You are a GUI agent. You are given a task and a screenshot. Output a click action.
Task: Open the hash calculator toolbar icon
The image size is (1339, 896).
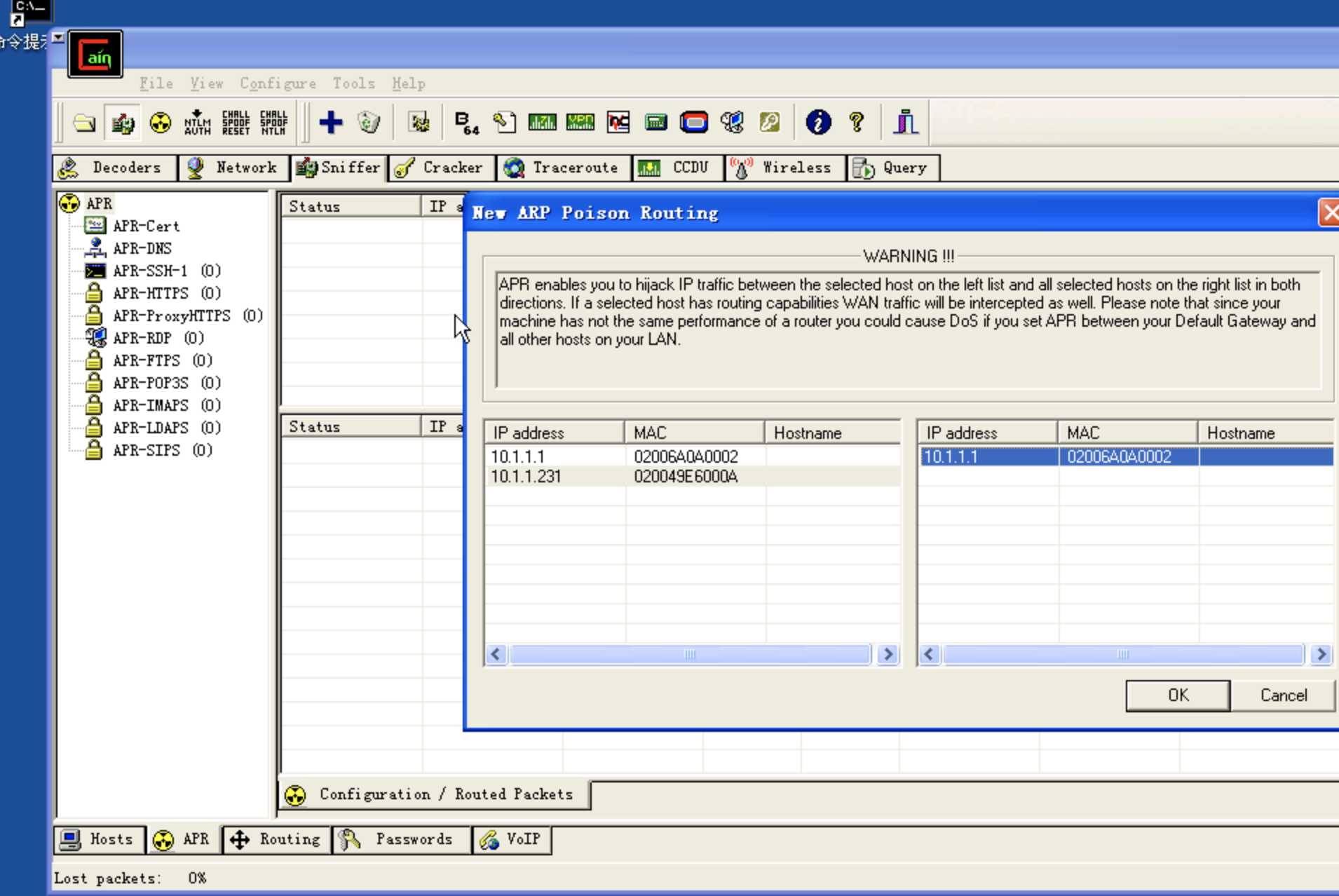(655, 123)
